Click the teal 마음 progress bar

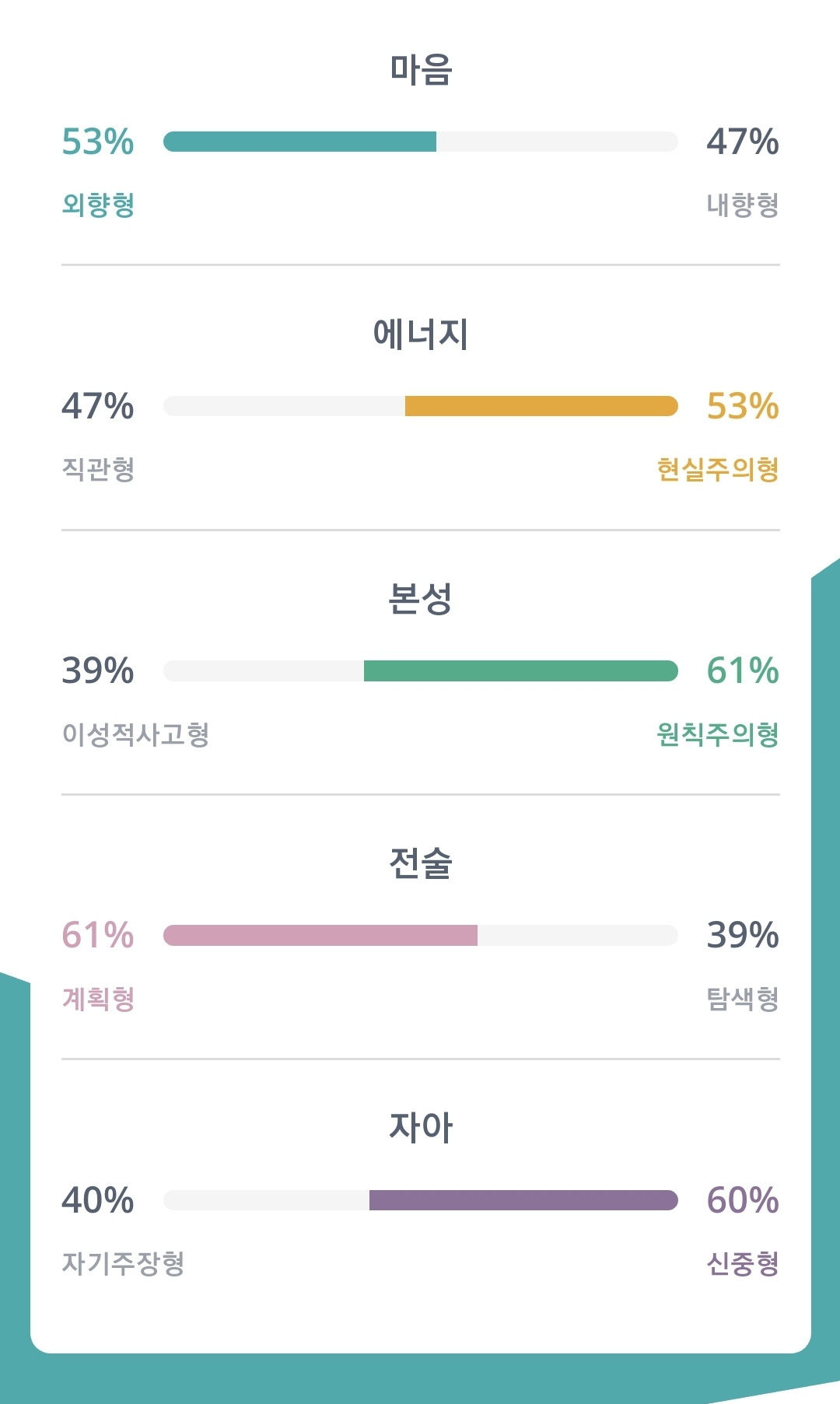point(421,142)
